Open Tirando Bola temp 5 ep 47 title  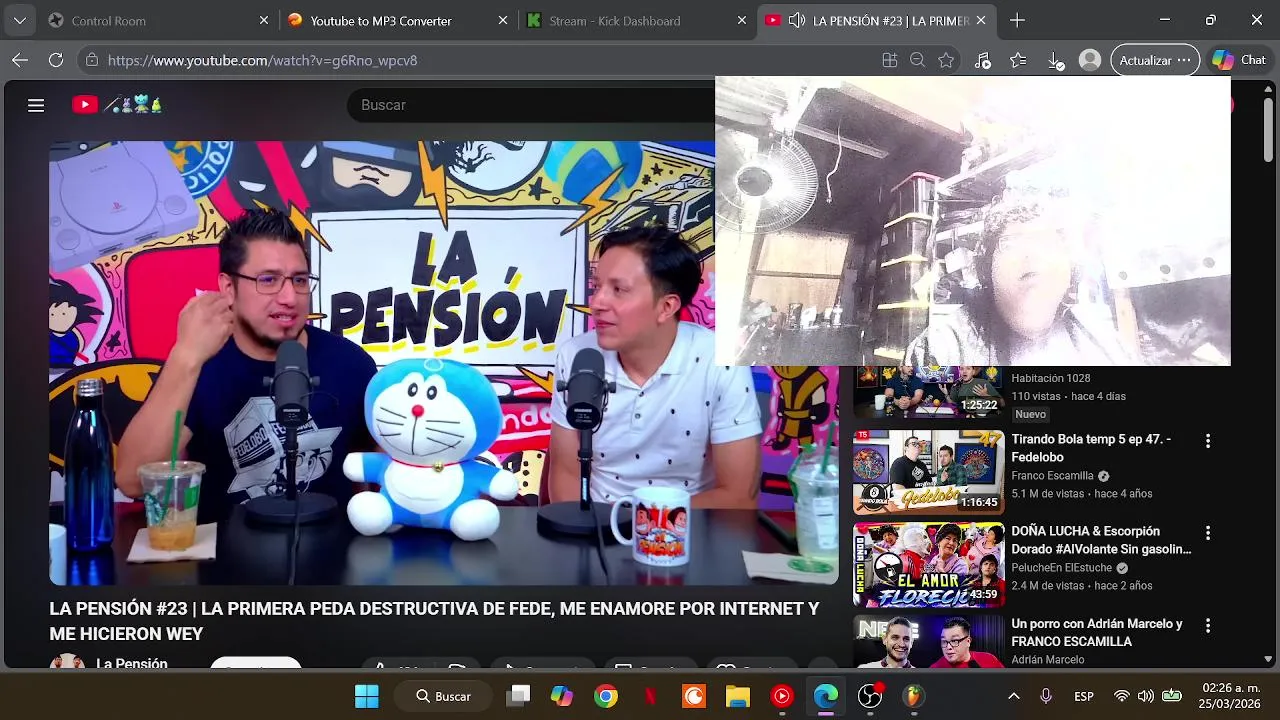[1091, 448]
